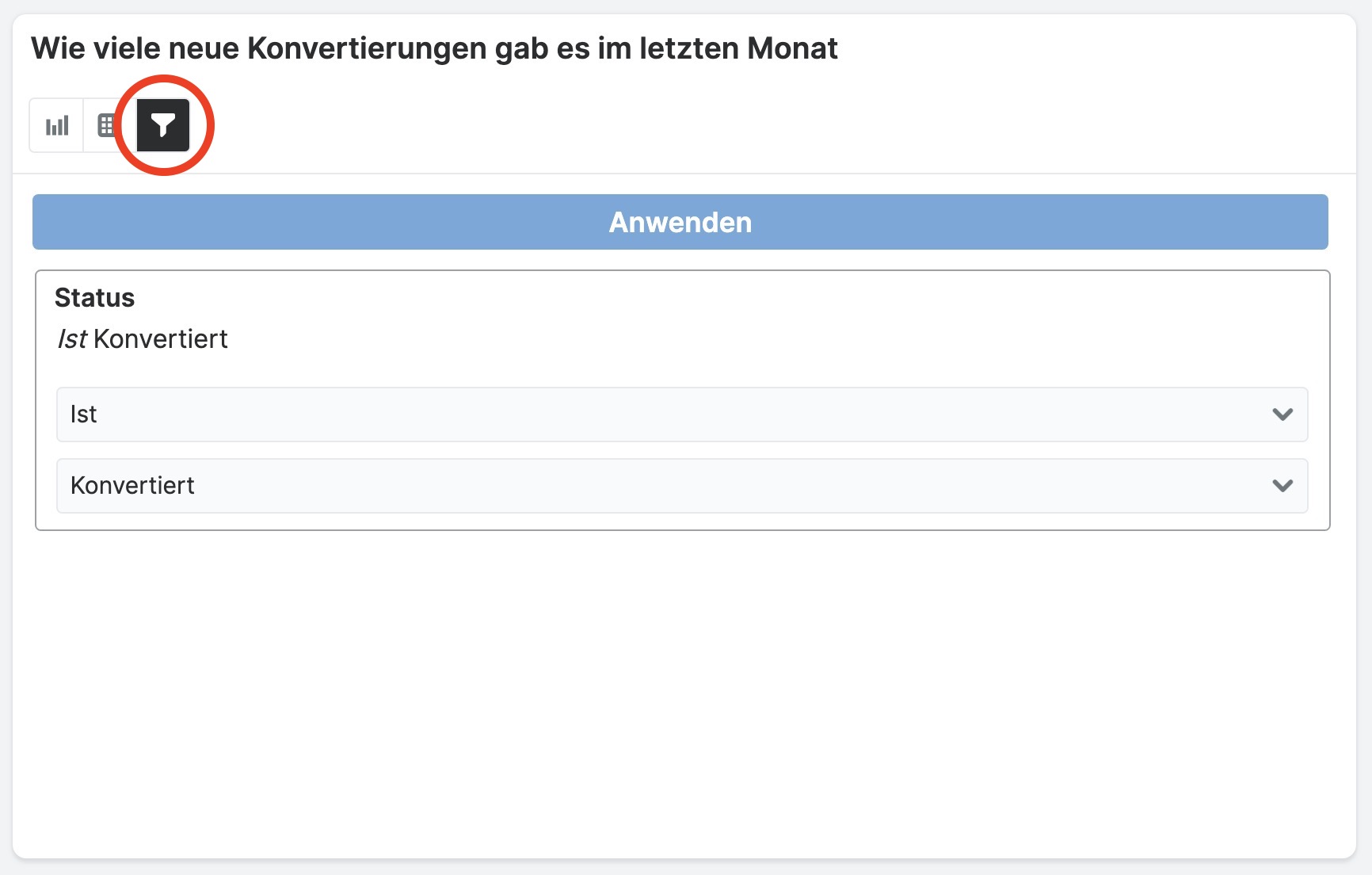The height and width of the screenshot is (875, 1372).
Task: Click the question title starting "Wie viele"
Action: (x=433, y=48)
